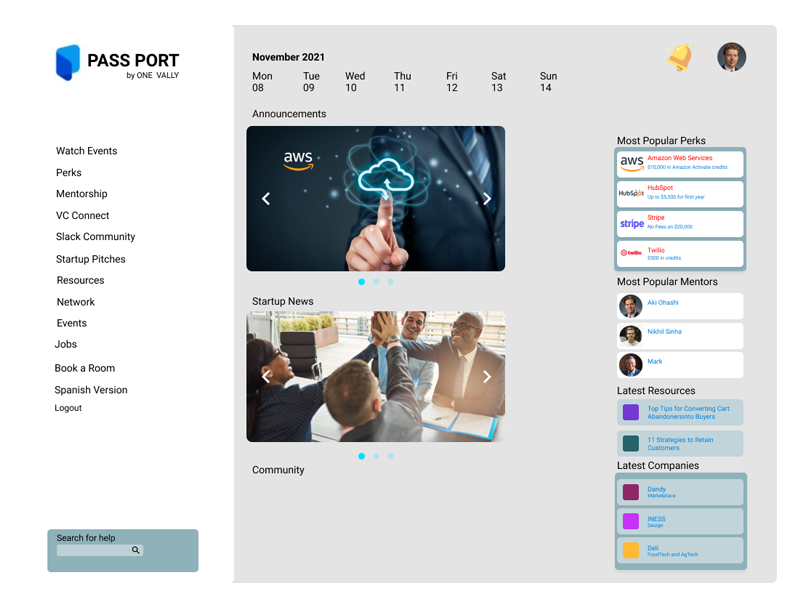The width and height of the screenshot is (800, 600).
Task: Select Jobs in the left navigation
Action: coord(66,344)
